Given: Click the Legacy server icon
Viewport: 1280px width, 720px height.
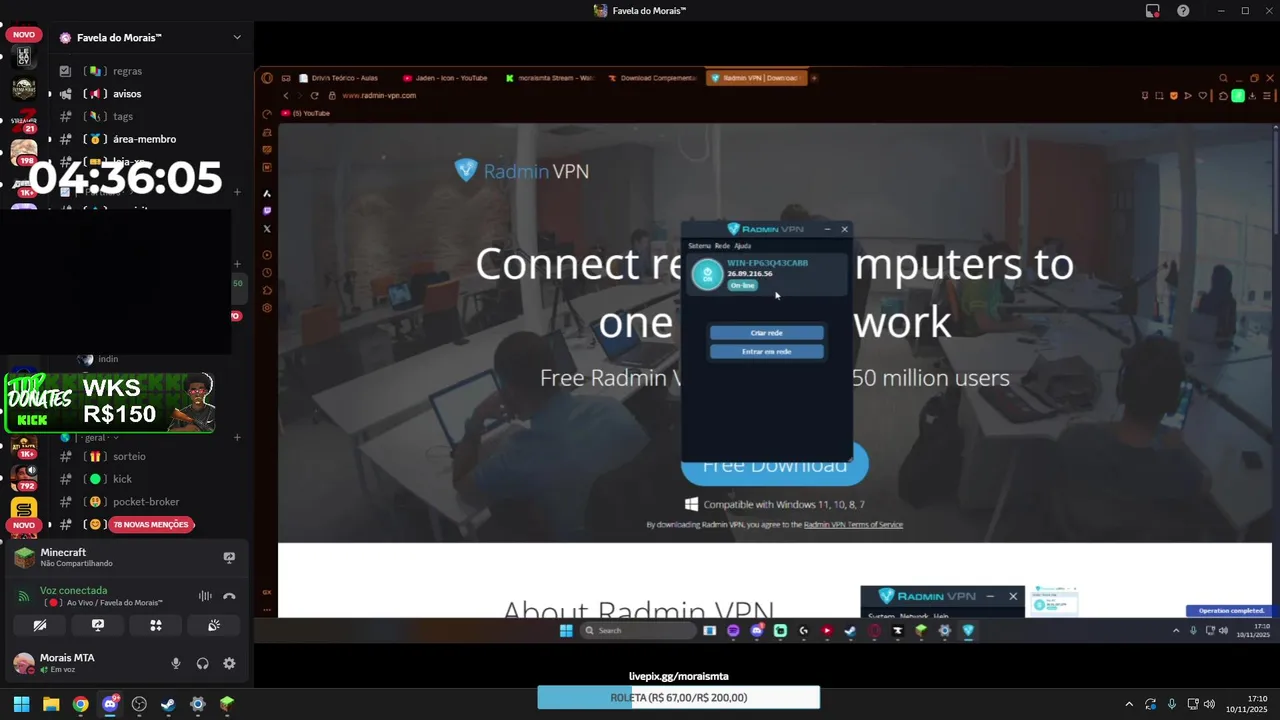Looking at the screenshot, I should 24,57.
